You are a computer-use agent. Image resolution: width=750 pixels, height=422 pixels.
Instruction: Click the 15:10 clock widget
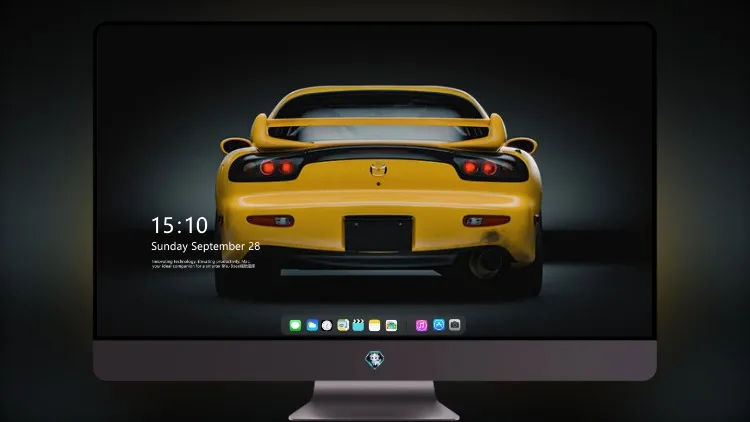[x=179, y=225]
